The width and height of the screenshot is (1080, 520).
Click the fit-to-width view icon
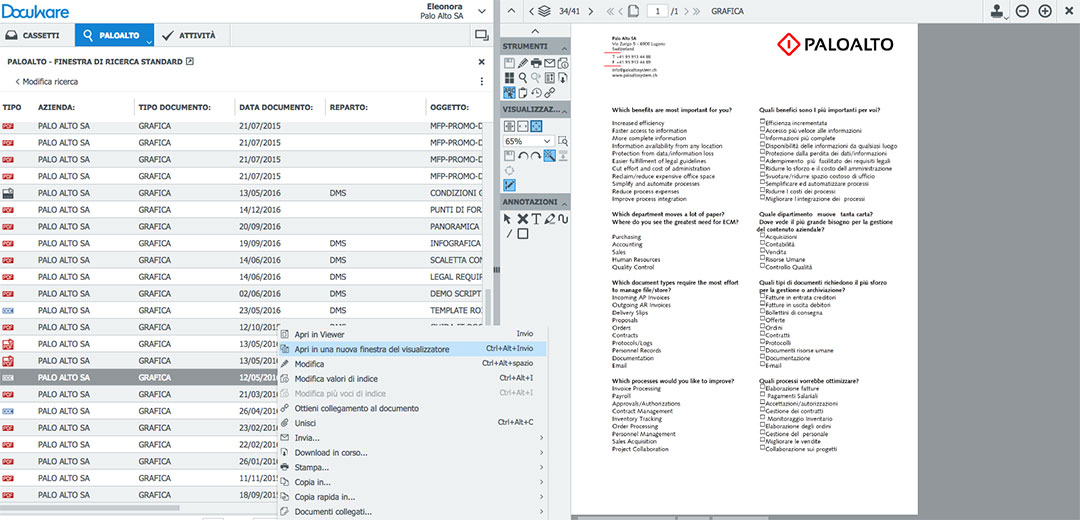click(x=523, y=126)
